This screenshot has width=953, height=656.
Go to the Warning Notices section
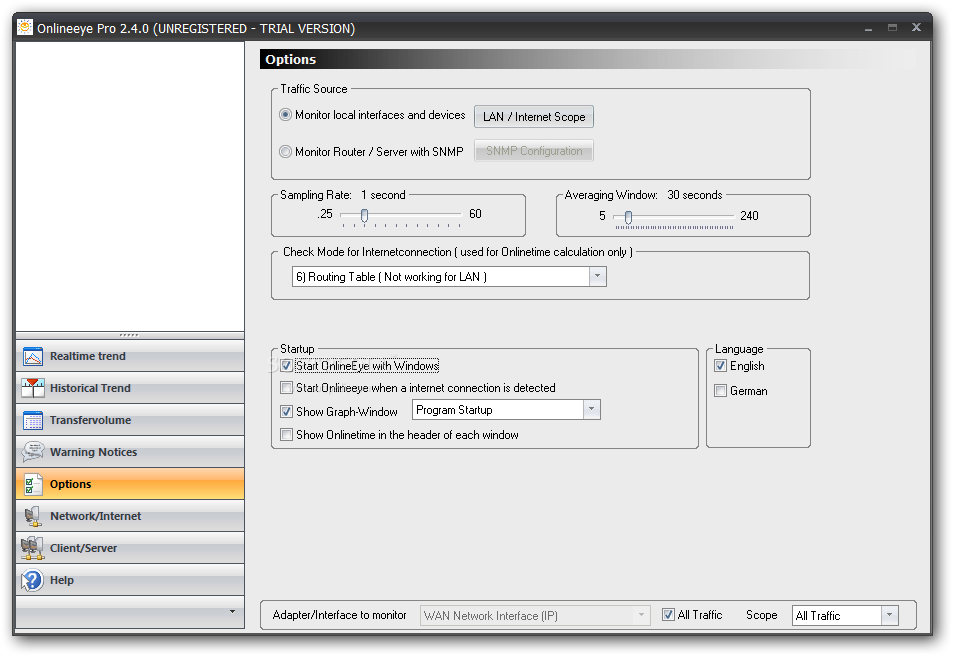coord(130,452)
